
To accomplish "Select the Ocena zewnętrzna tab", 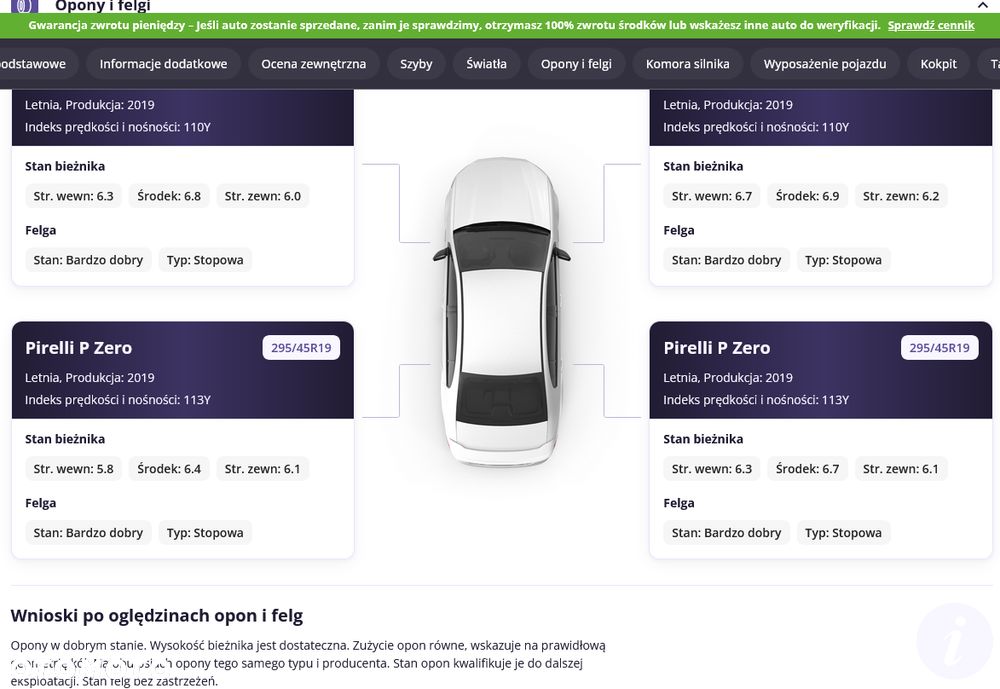I will (313, 64).
